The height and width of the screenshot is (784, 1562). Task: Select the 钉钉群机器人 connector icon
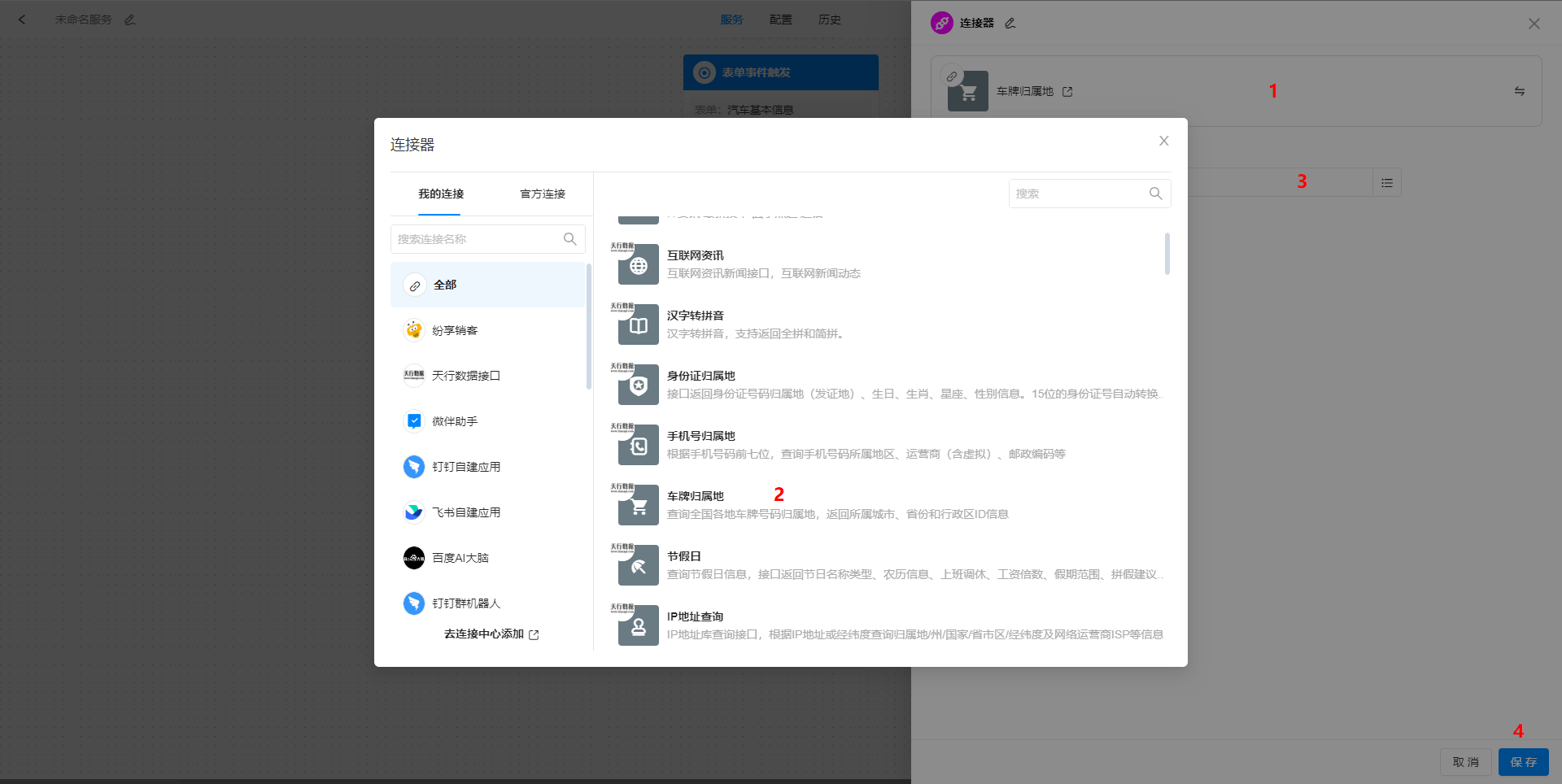point(414,603)
